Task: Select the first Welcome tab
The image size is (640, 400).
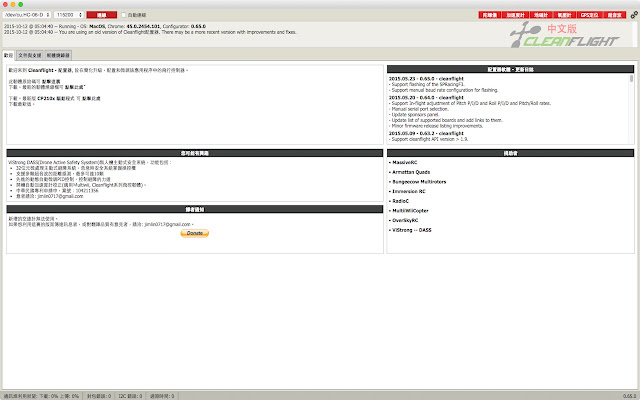Action: click(x=9, y=55)
